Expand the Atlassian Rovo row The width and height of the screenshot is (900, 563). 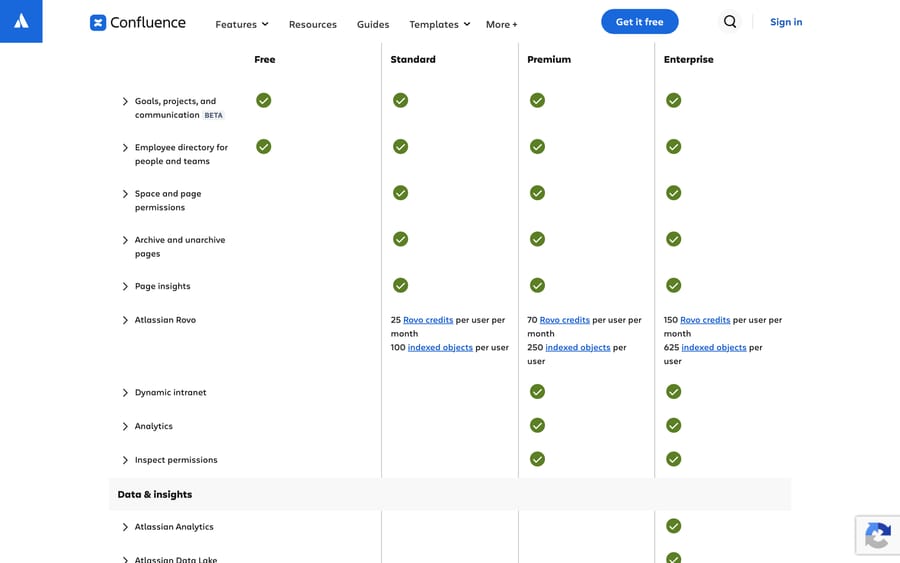(x=125, y=320)
